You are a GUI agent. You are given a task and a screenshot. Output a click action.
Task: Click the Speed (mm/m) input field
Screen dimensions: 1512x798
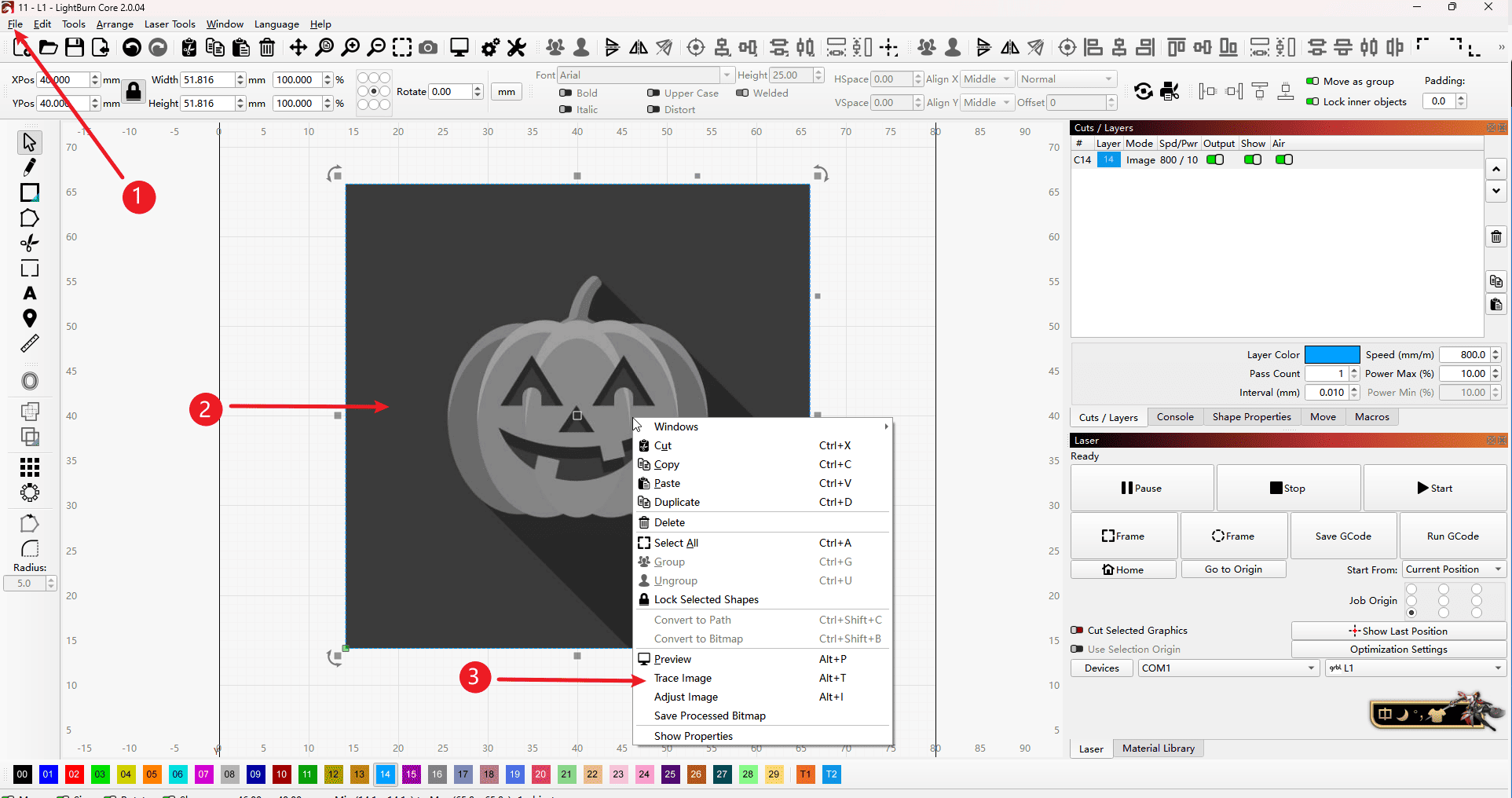[x=1465, y=355]
